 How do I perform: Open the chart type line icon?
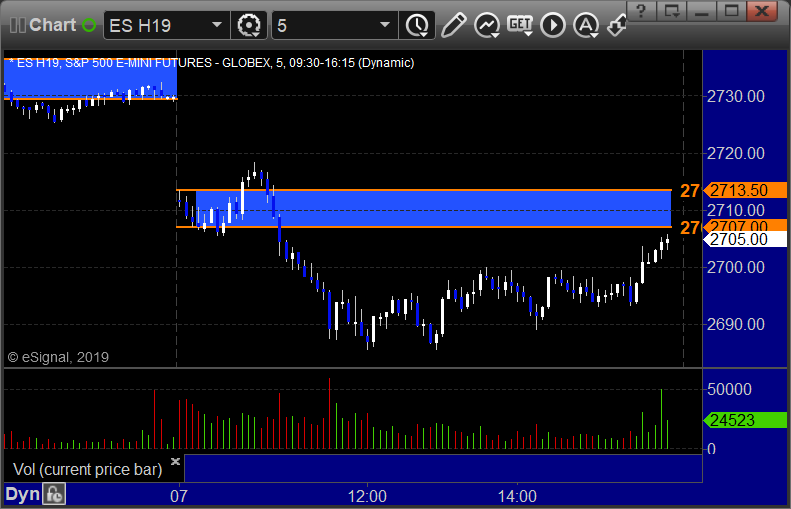coord(486,25)
